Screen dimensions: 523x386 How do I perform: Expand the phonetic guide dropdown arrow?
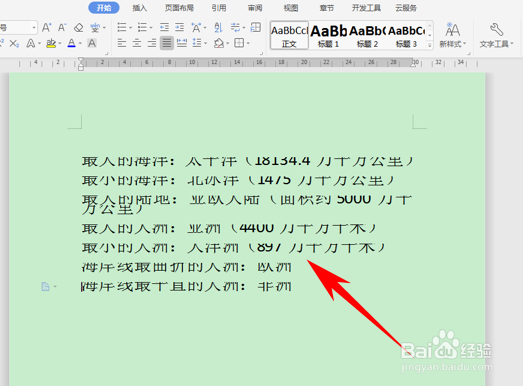point(104,28)
